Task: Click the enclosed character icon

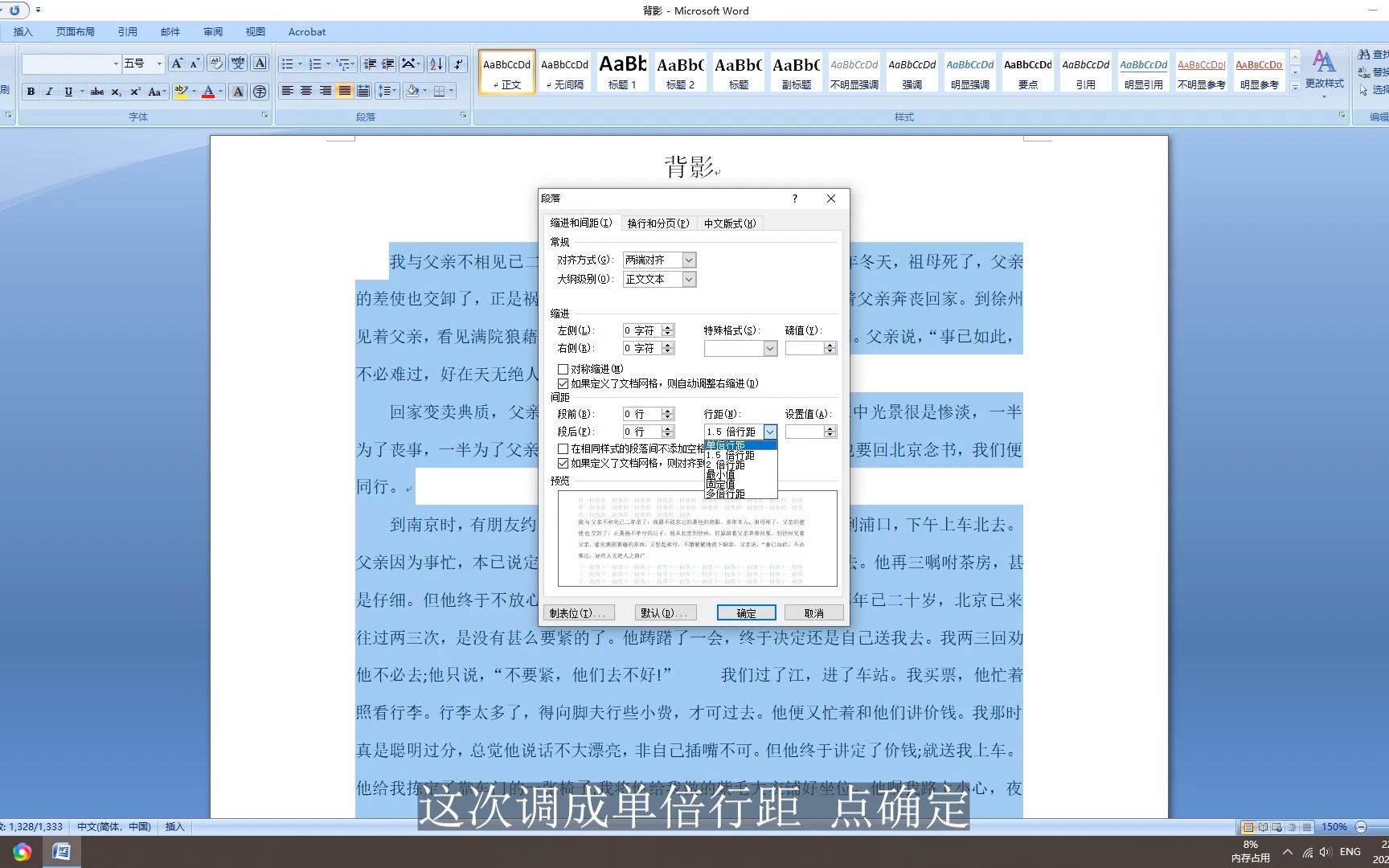Action: [260, 92]
